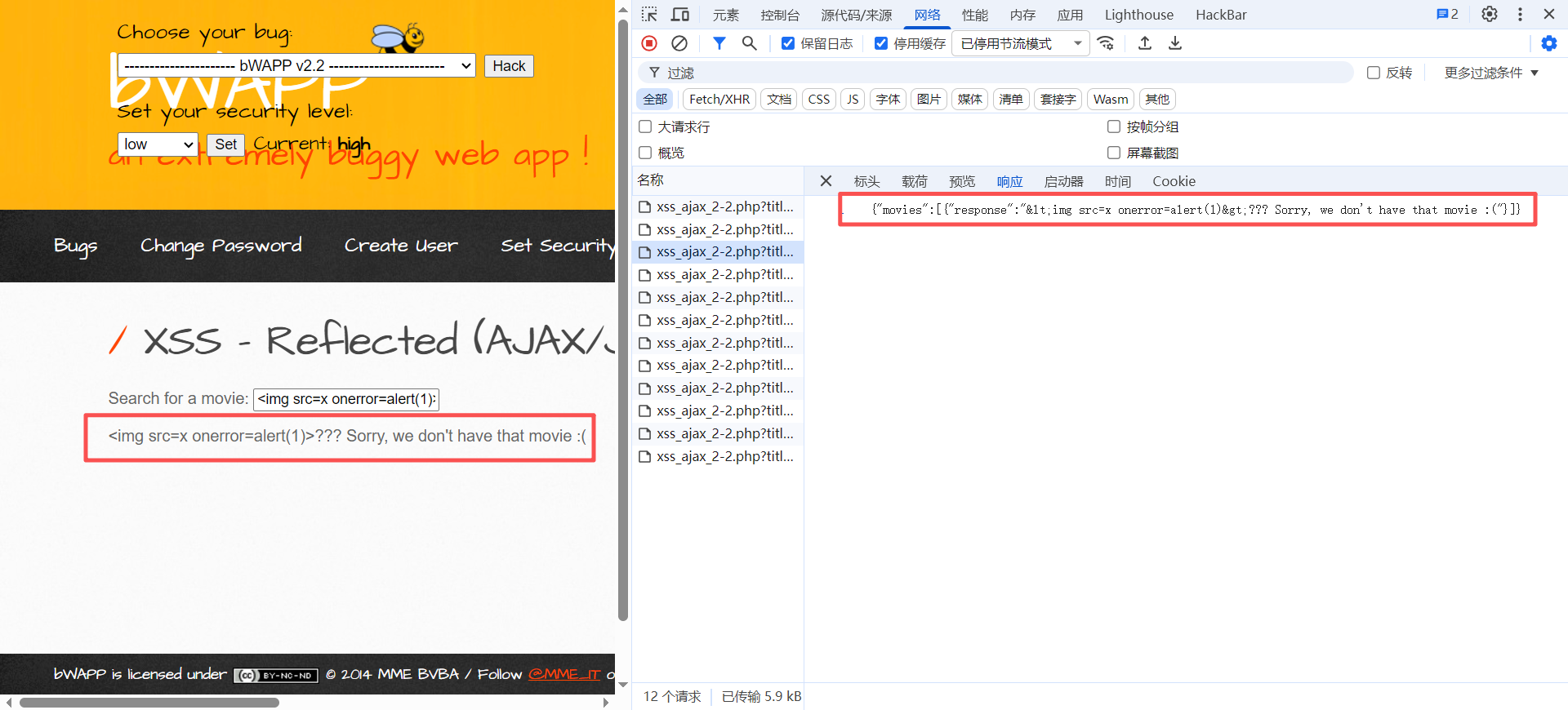This screenshot has width=1568, height=710.
Task: Open the console messages badge showing 2
Action: (1447, 15)
